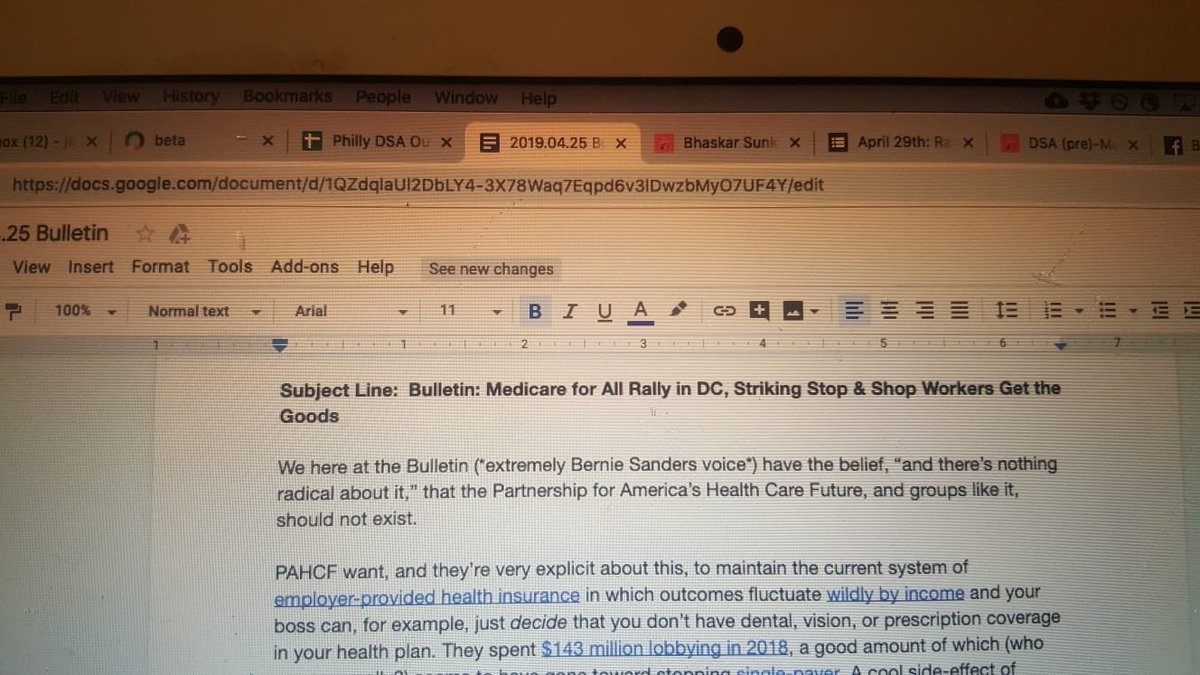
Task: Select center align
Action: [889, 311]
